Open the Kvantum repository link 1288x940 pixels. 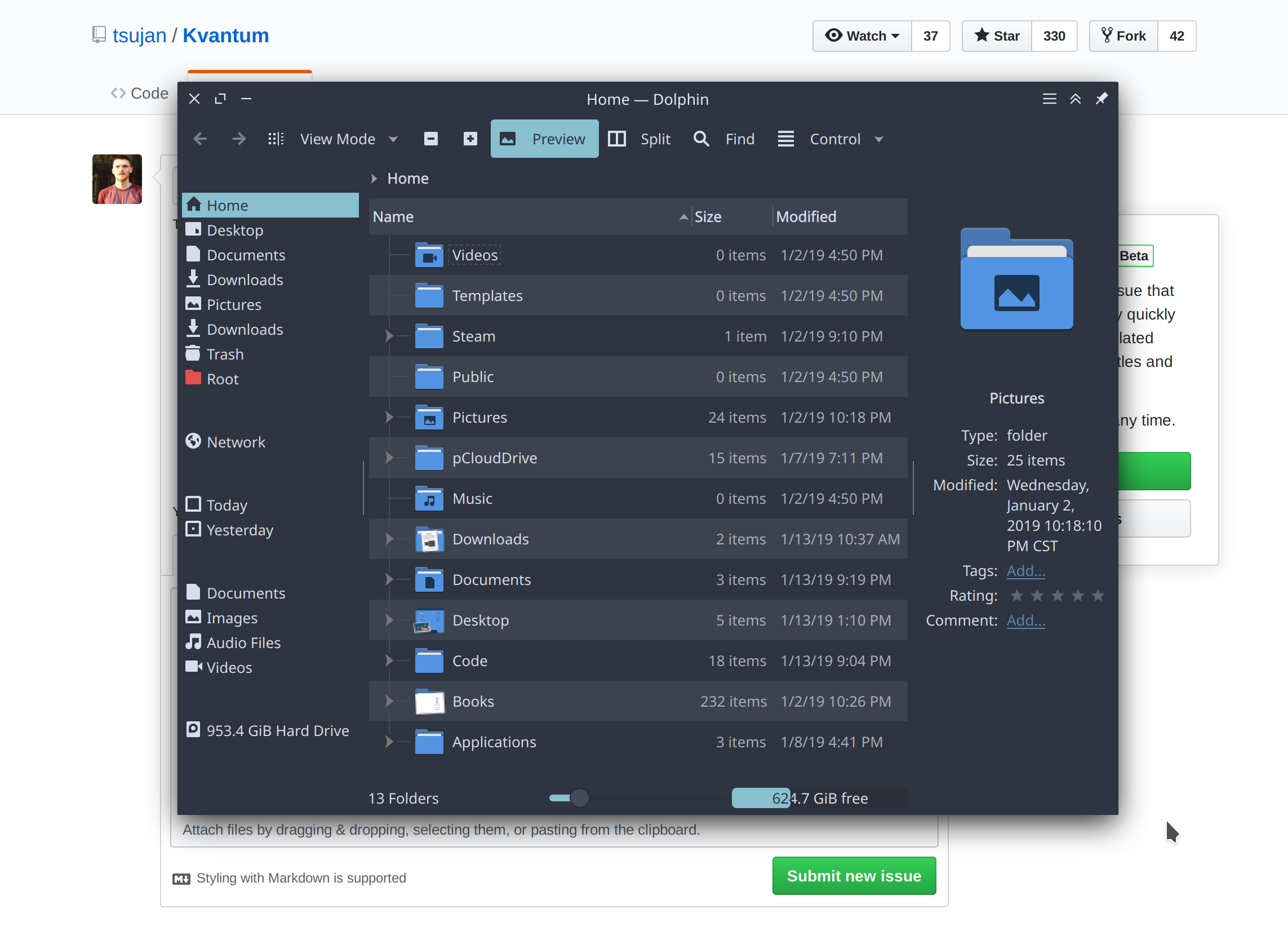click(225, 36)
